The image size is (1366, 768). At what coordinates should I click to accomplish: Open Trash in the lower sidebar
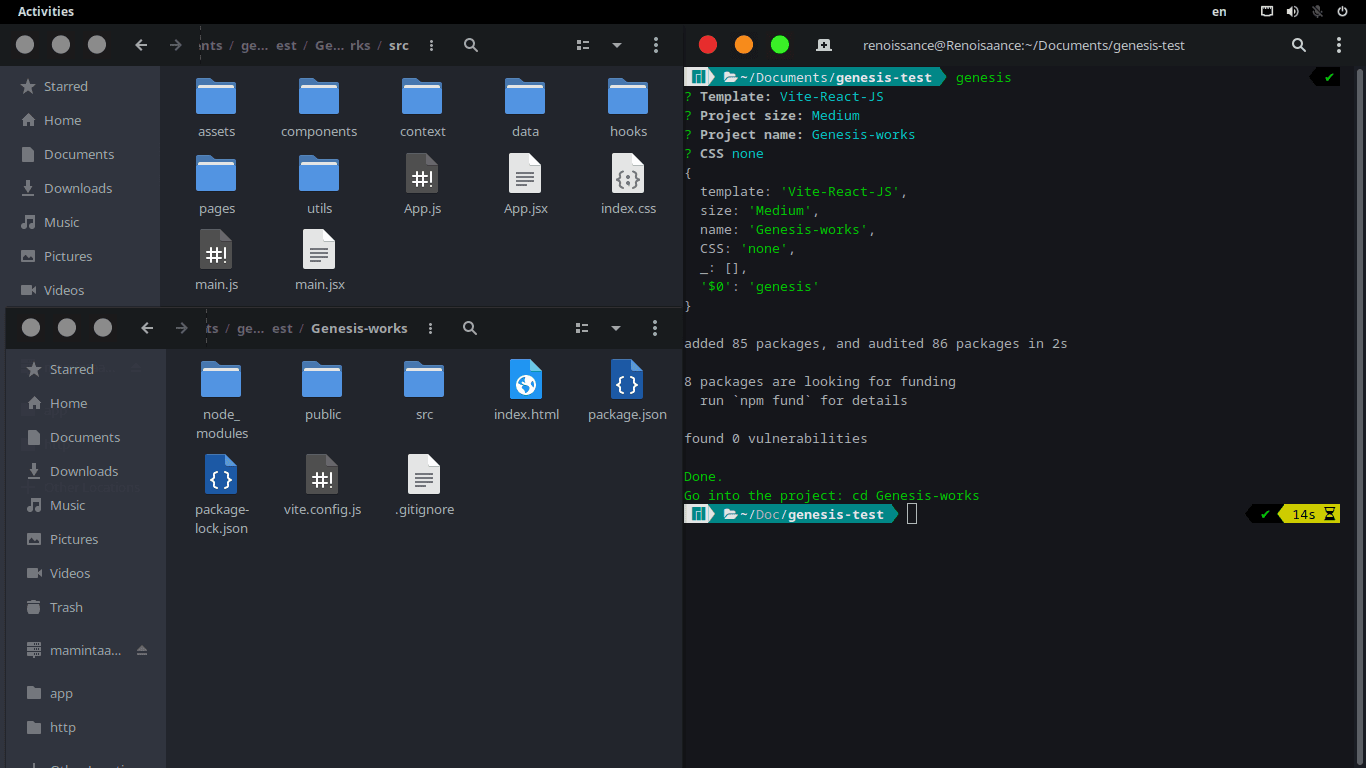point(66,607)
